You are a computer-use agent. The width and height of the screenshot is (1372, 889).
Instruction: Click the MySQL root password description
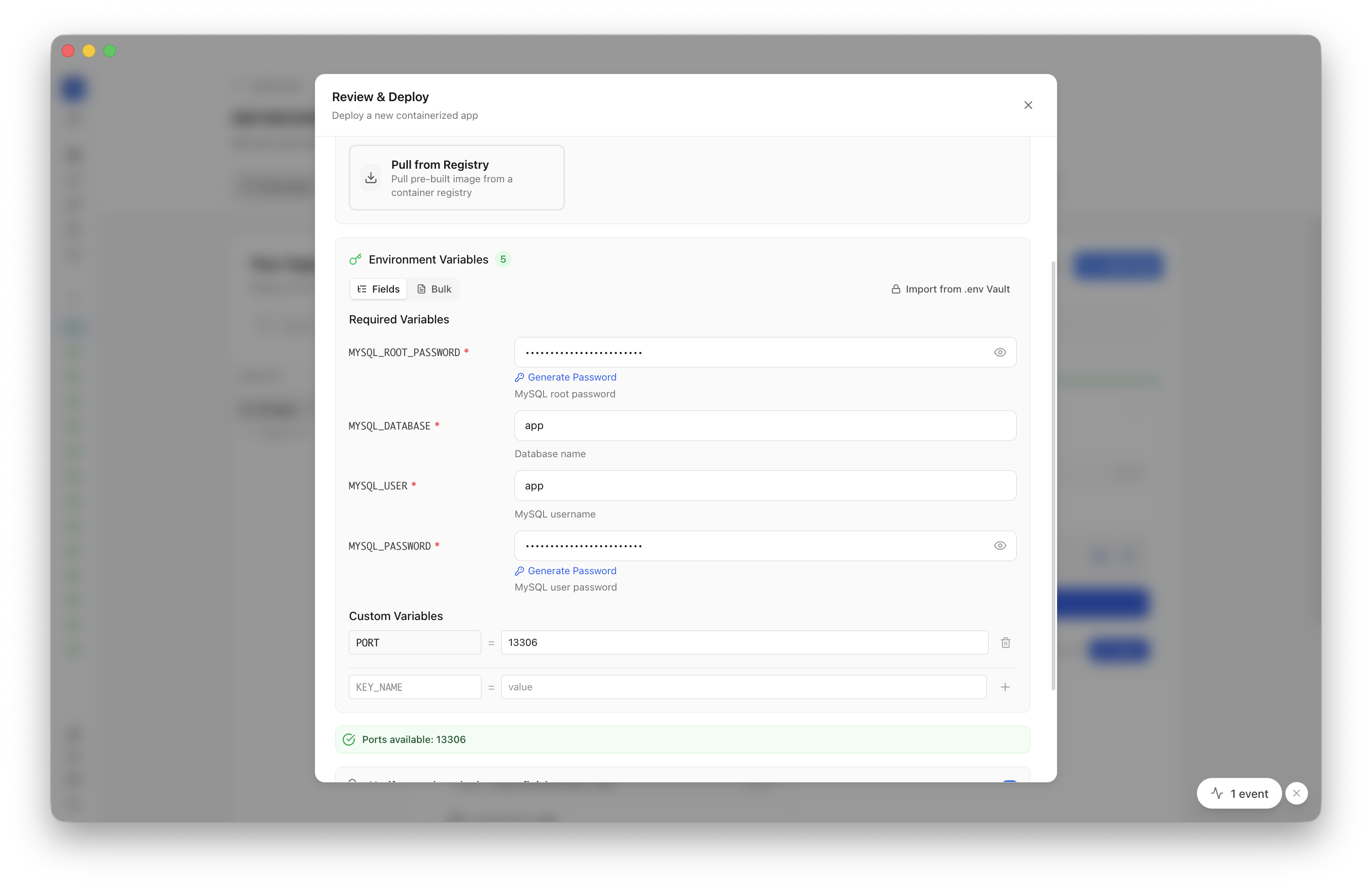coord(565,394)
